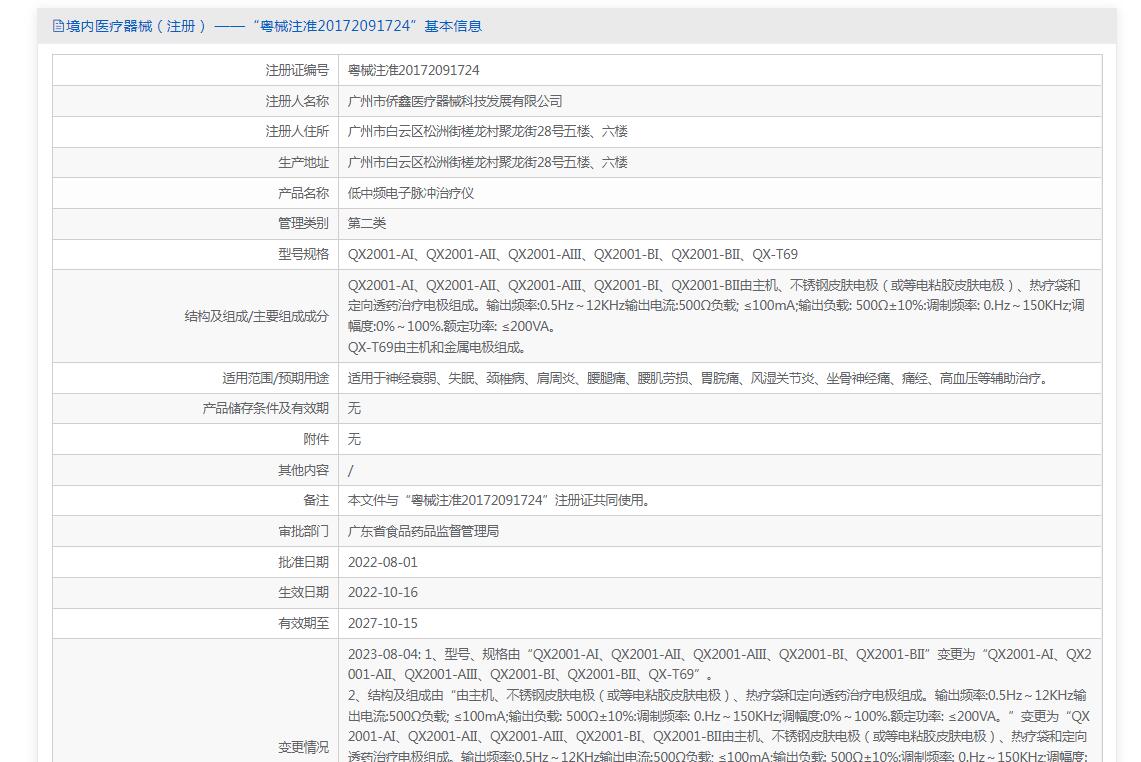Click the 备注 remark text

(499, 500)
